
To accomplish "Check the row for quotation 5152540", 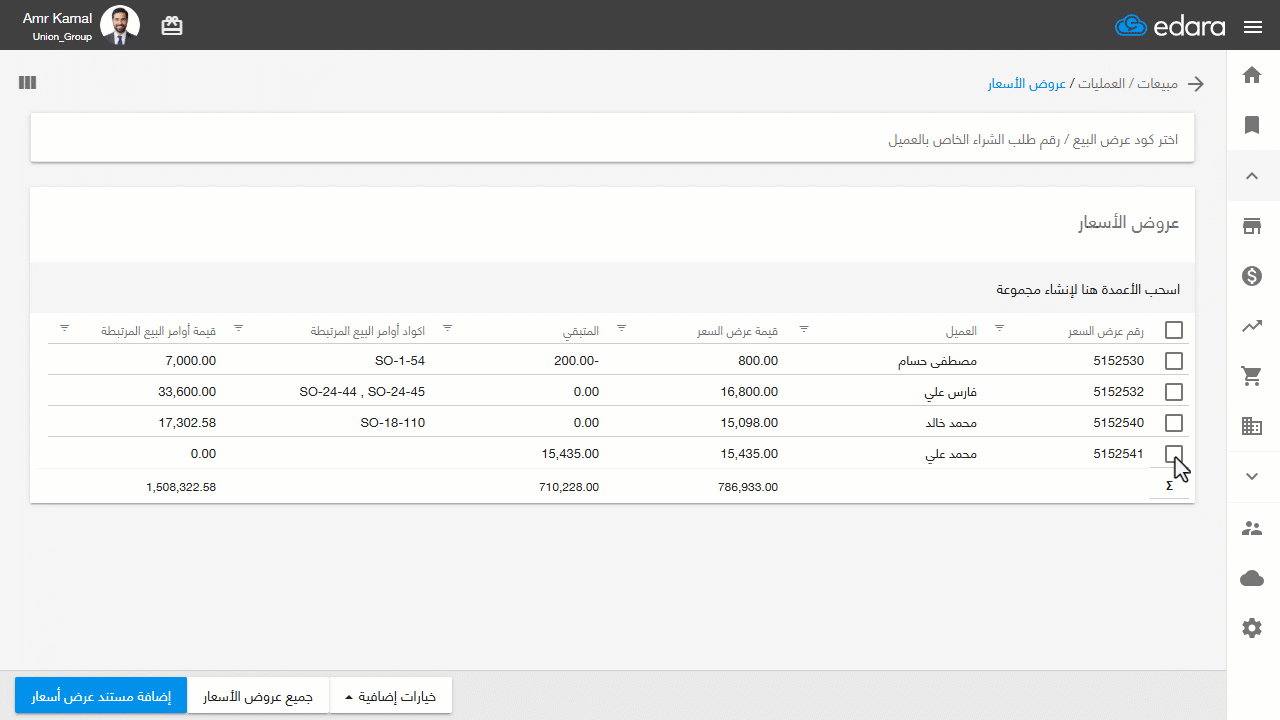I will [1174, 423].
